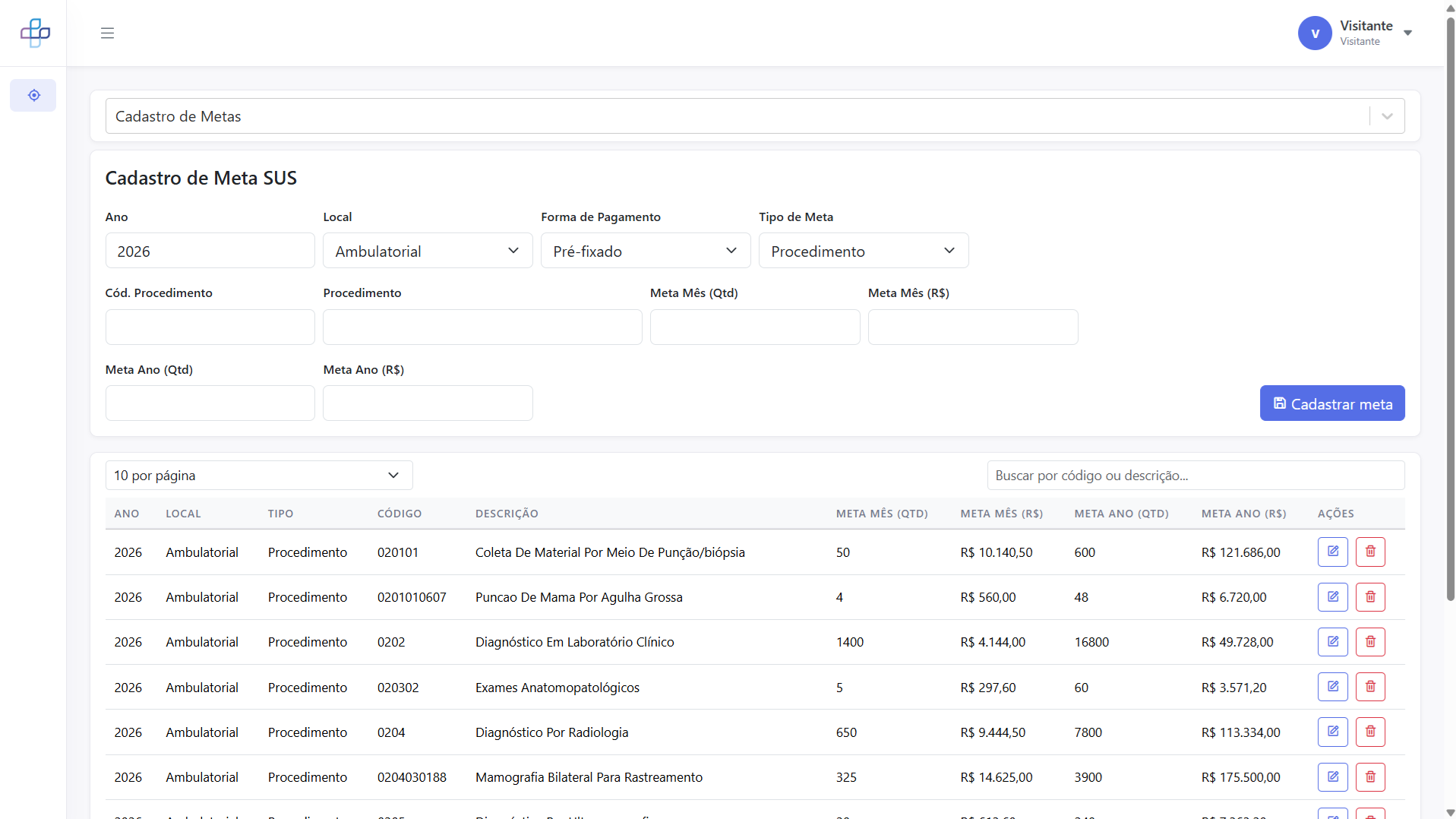The height and width of the screenshot is (819, 1456).
Task: Select the R$ 121.686,00 cell
Action: 1240,552
